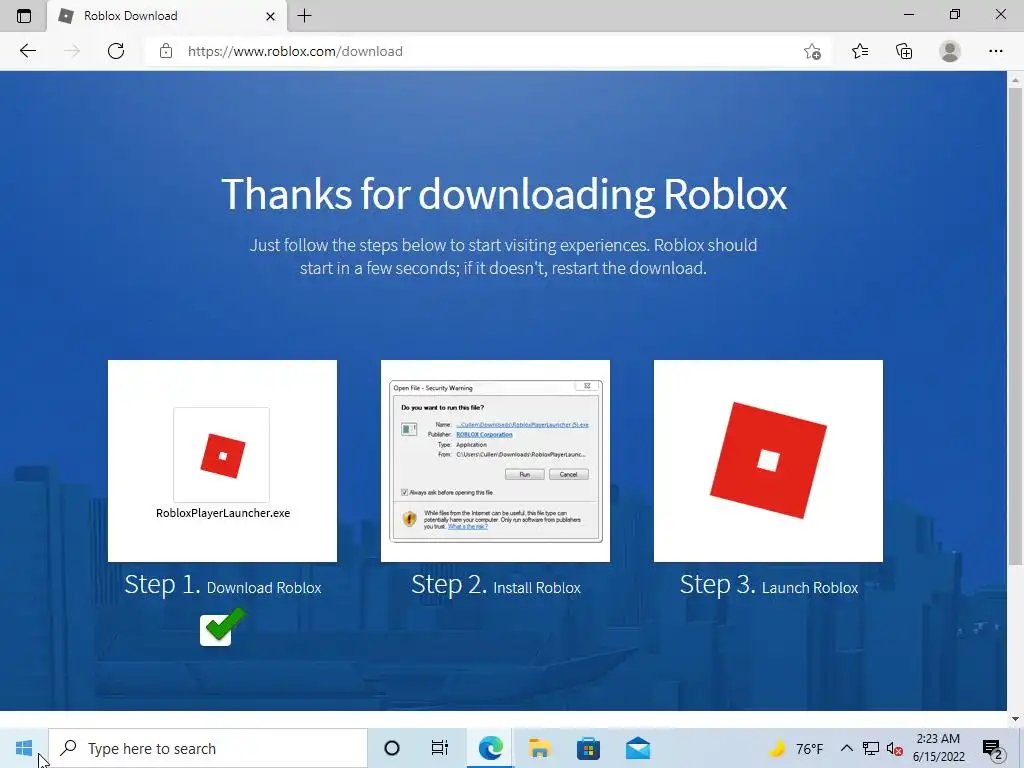Open a new browser tab
This screenshot has height=768, width=1024.
point(304,16)
